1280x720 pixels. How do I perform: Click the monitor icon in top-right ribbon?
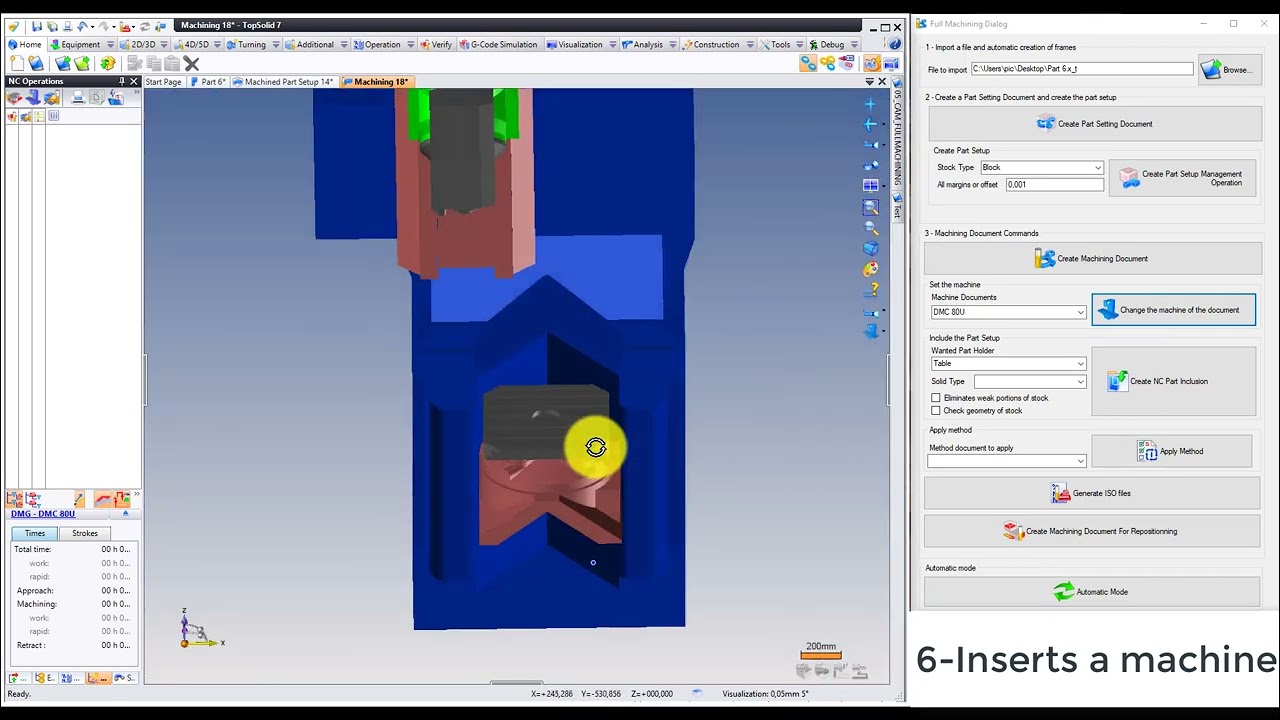(x=889, y=63)
